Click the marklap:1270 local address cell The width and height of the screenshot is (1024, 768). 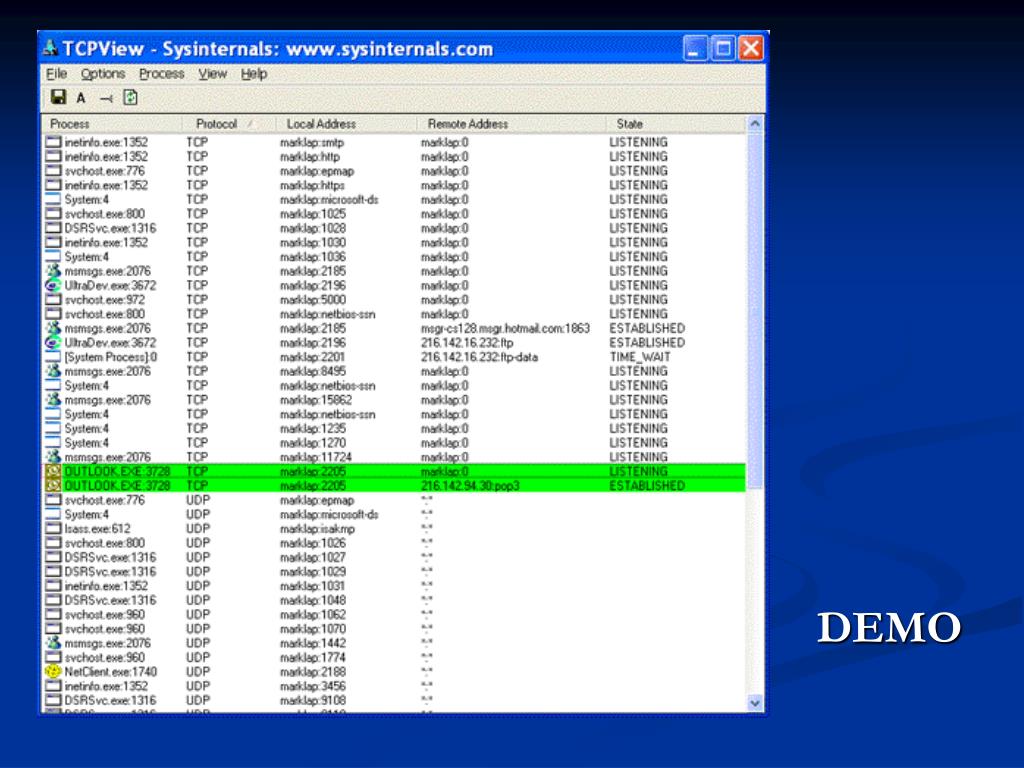pos(313,443)
